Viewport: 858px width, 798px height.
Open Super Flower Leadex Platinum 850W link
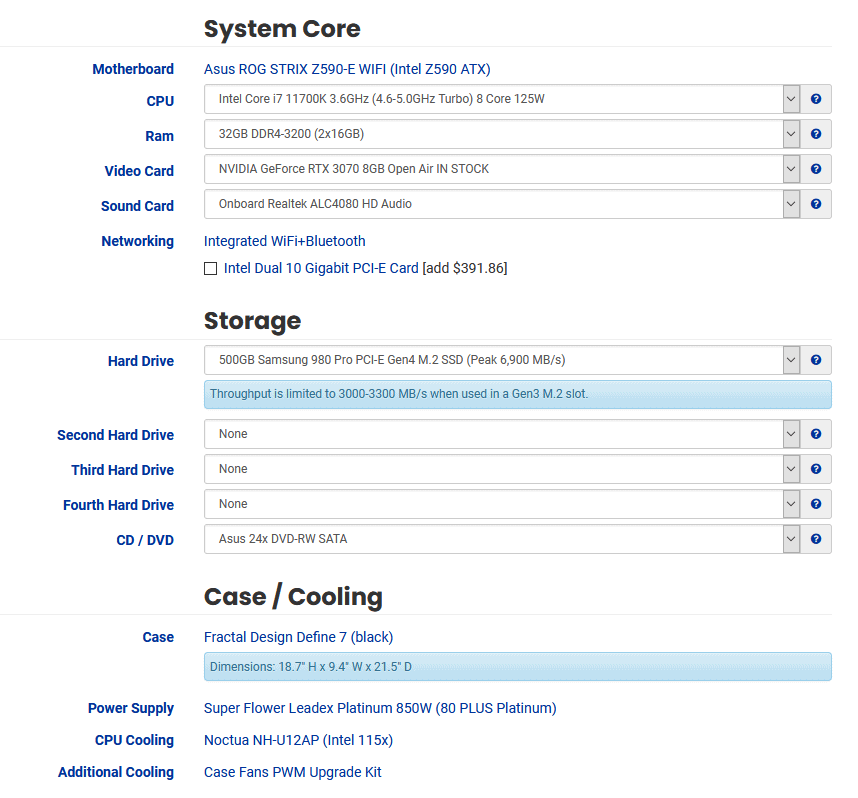pos(380,708)
